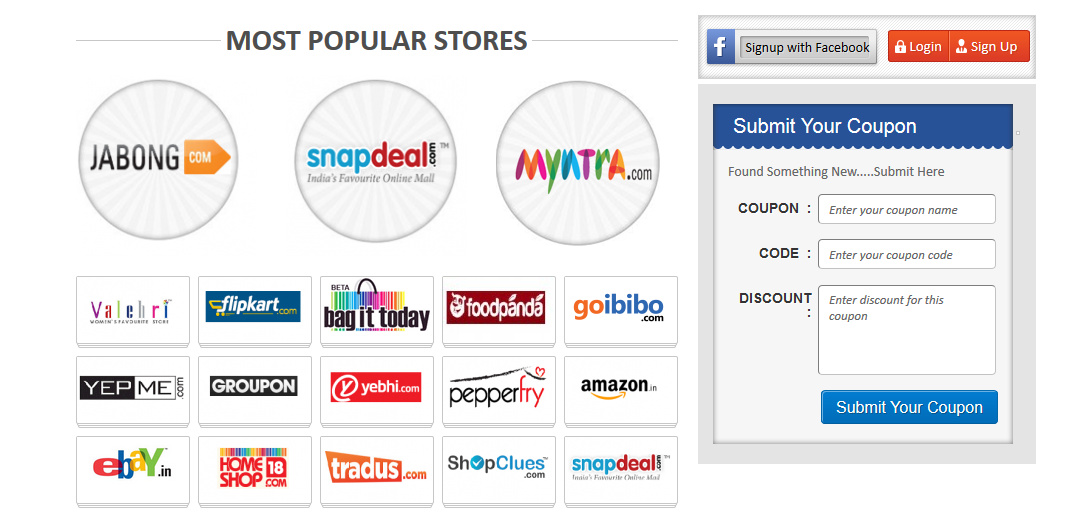This screenshot has width=1078, height=520.
Task: Visit the ebay.in store tile
Action: tap(133, 469)
